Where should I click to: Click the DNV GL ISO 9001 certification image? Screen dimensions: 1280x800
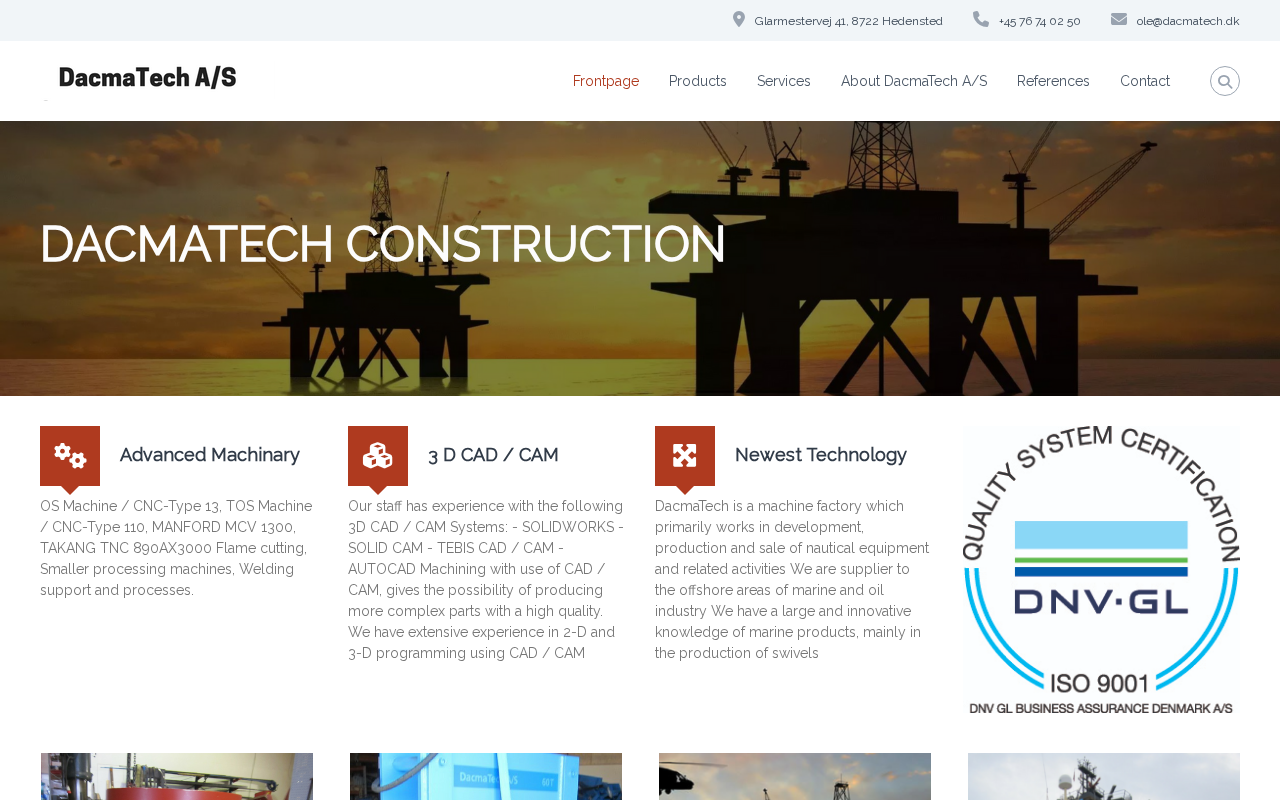[1102, 570]
